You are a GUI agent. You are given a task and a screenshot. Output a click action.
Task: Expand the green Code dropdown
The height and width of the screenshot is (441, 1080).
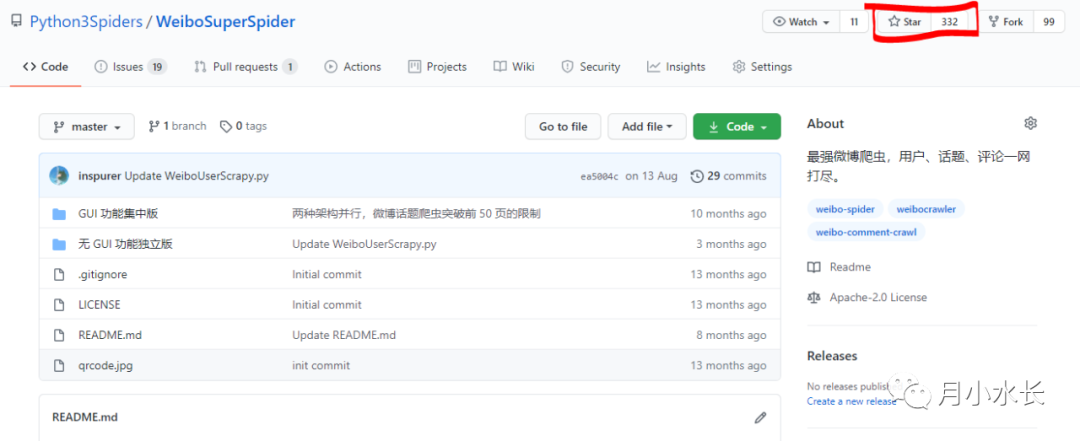click(x=736, y=127)
